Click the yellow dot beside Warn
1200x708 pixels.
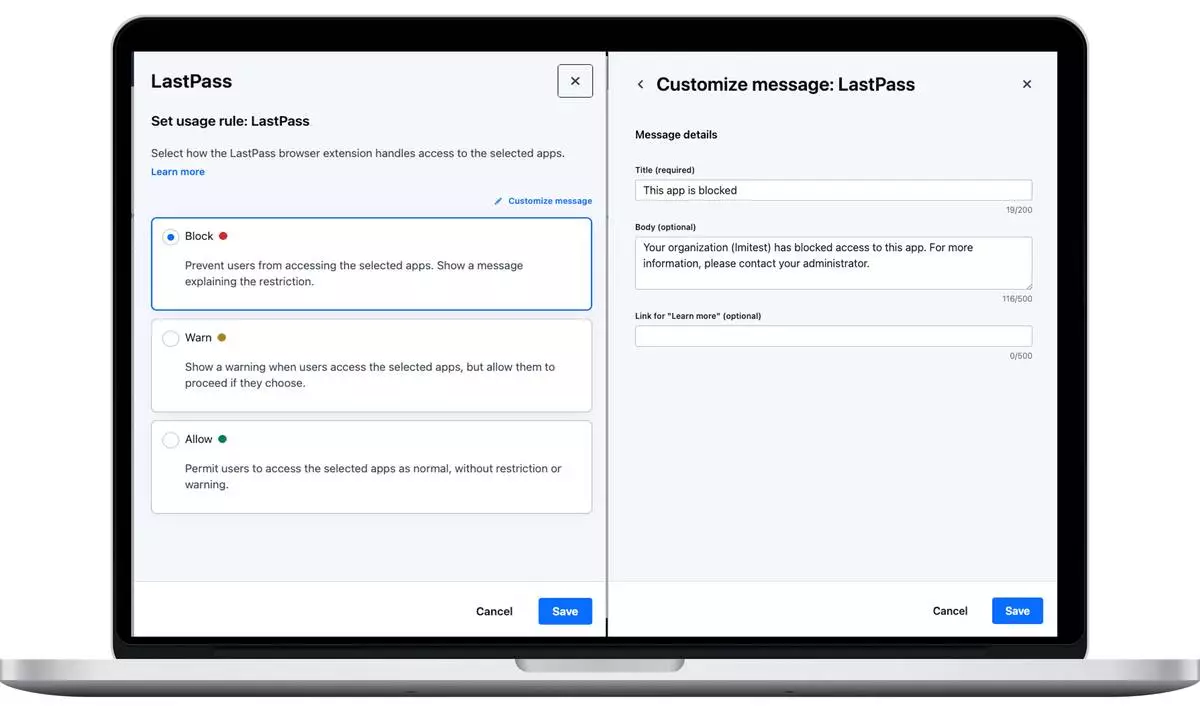[222, 338]
